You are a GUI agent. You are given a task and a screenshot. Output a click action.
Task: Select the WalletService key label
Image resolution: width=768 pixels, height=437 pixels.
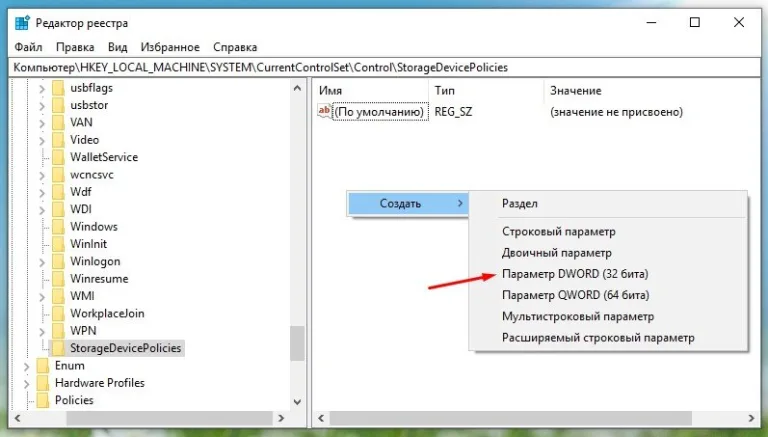[104, 157]
